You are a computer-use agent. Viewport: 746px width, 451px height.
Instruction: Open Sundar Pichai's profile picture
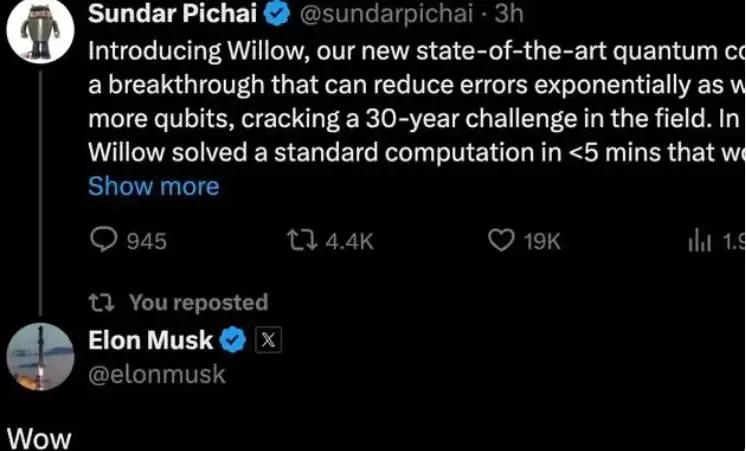(x=38, y=30)
